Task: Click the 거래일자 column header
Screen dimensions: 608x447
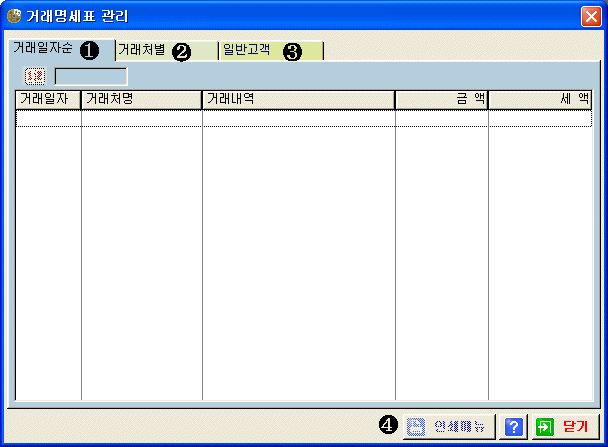Action: pos(47,99)
